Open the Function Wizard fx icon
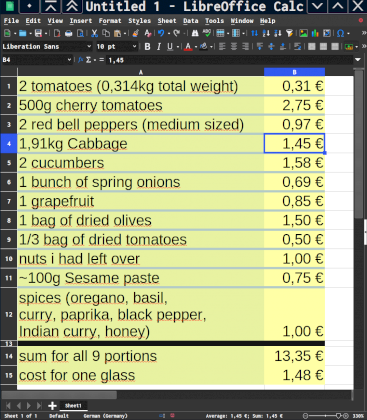 [x=80, y=60]
